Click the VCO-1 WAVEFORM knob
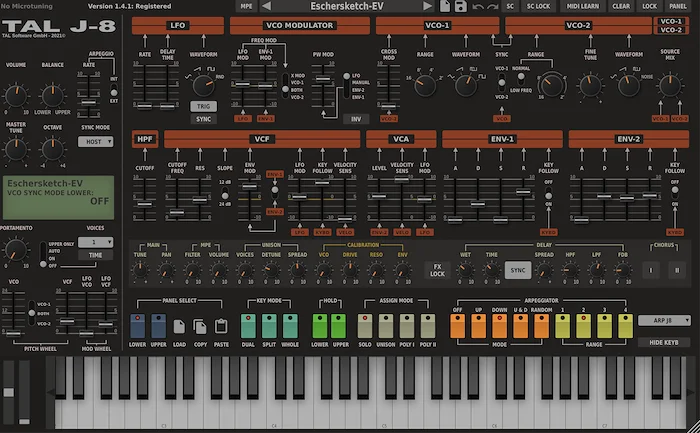The image size is (700, 433). point(466,85)
